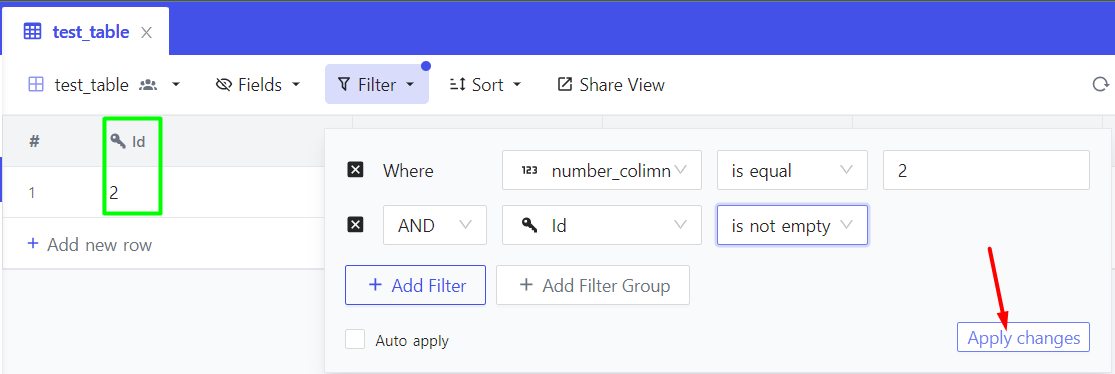
Task: Click Add Filter Group button
Action: click(593, 285)
